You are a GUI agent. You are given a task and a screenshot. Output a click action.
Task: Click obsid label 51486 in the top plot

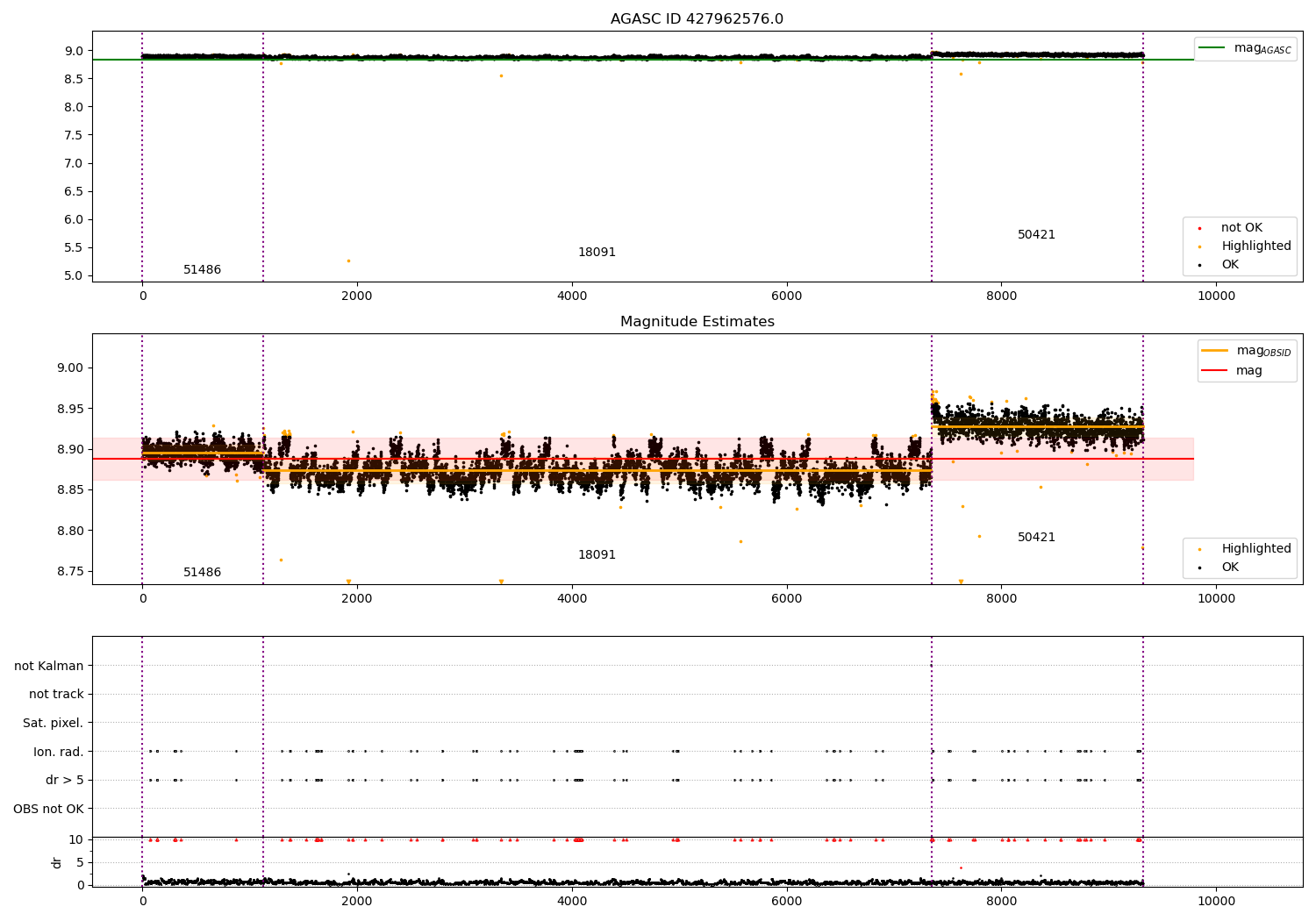click(202, 270)
